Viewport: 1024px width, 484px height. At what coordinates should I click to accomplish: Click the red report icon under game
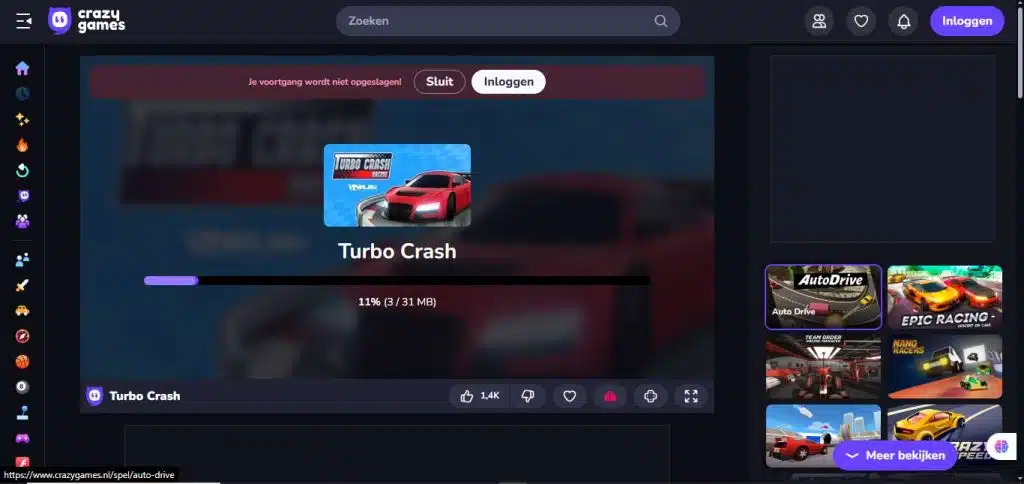610,396
